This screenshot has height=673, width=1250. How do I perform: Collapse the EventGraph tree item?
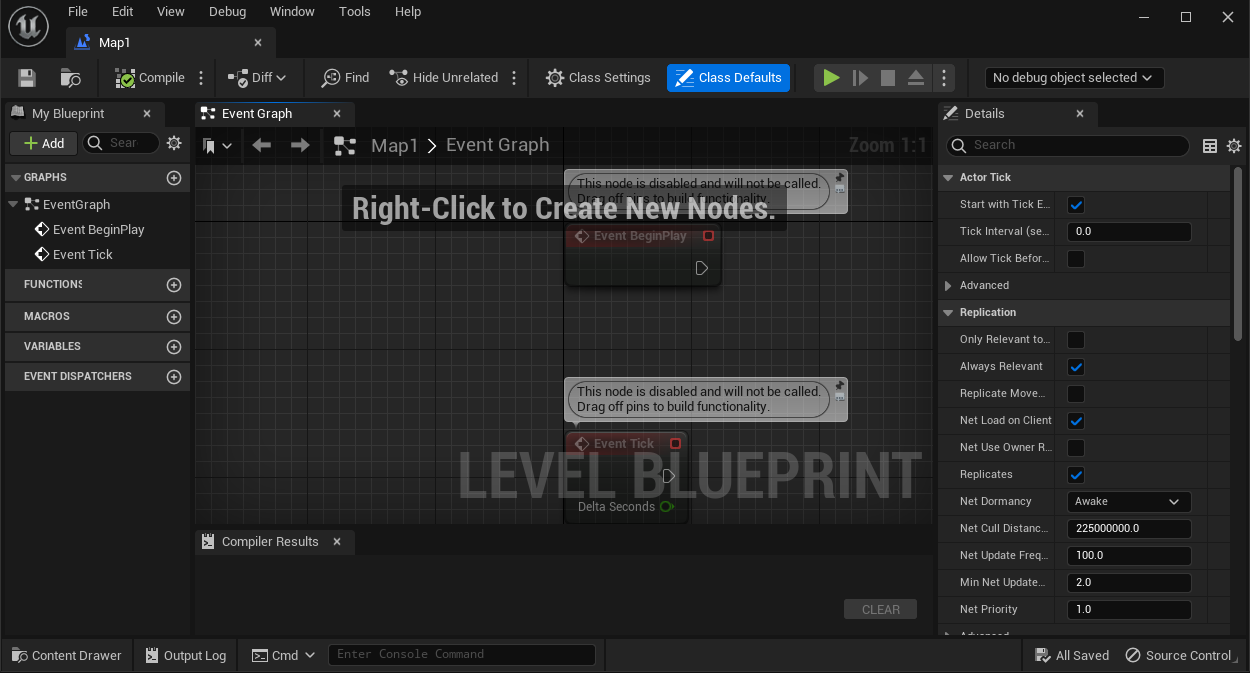(13, 204)
